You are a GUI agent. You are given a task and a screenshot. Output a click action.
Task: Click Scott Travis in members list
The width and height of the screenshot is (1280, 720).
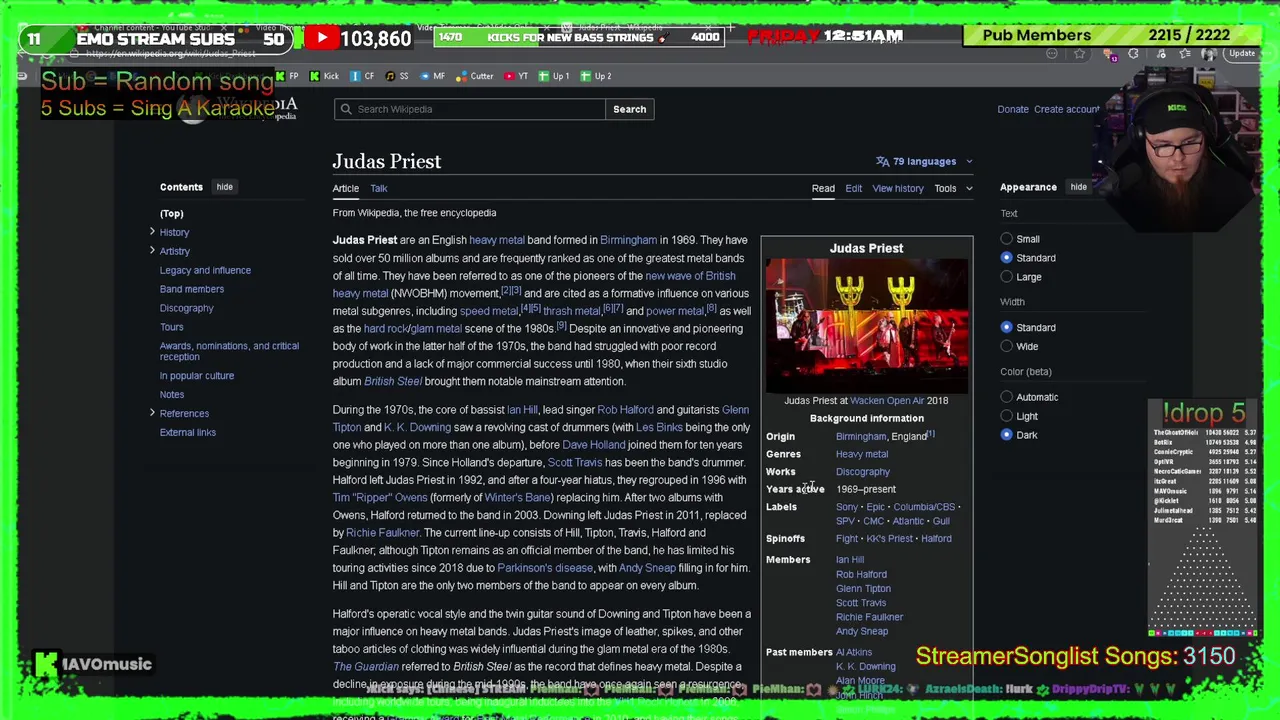(x=861, y=603)
